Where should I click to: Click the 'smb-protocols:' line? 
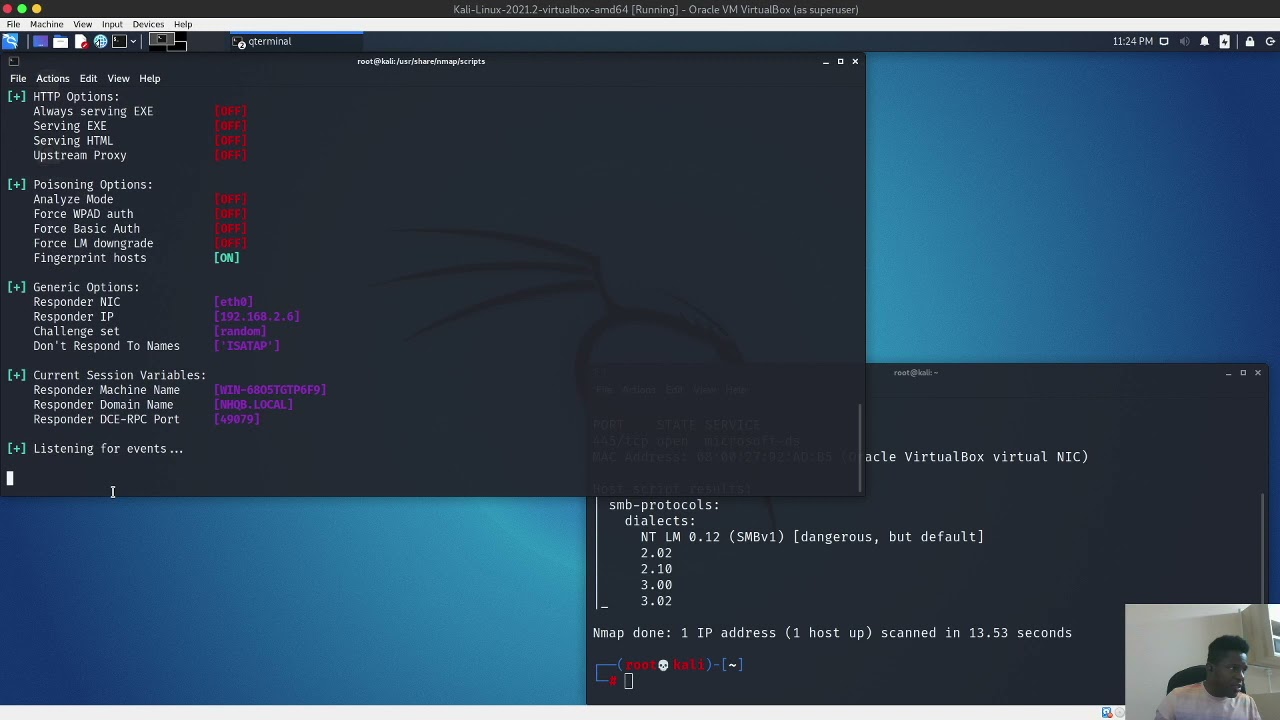[664, 505]
